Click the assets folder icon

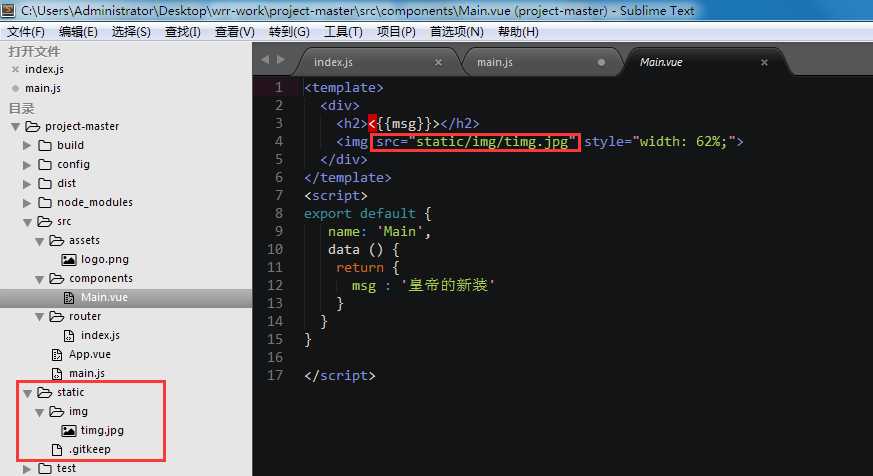pos(57,241)
